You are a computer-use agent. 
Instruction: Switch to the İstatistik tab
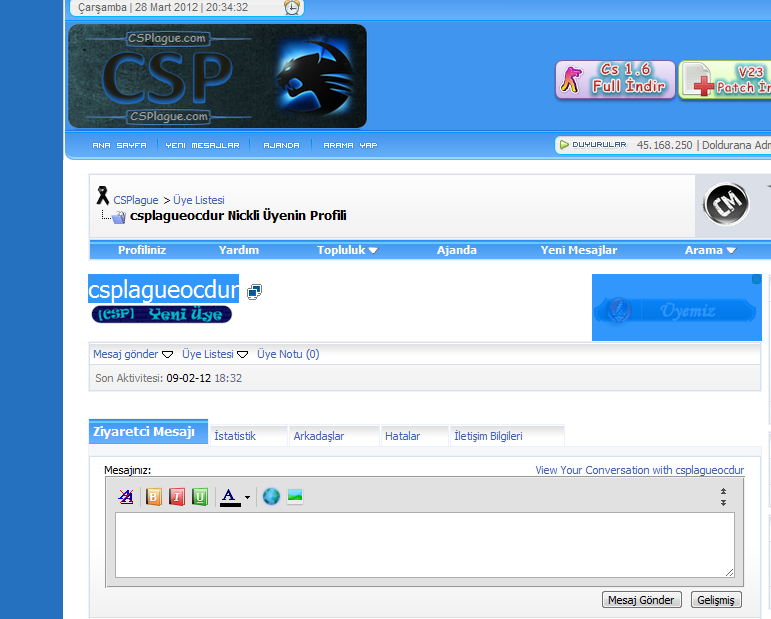(x=235, y=436)
